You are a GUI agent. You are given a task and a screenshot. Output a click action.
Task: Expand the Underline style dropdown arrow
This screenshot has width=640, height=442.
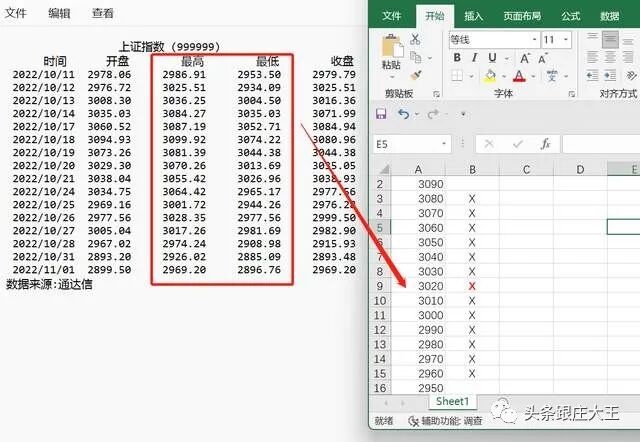tap(507, 58)
